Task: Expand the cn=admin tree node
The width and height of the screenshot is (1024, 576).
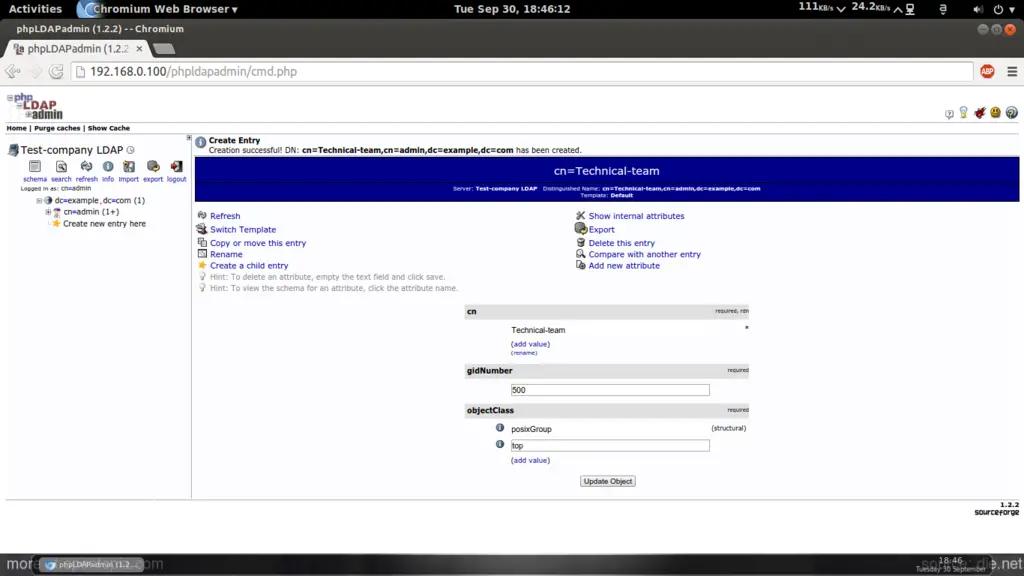Action: [48, 212]
